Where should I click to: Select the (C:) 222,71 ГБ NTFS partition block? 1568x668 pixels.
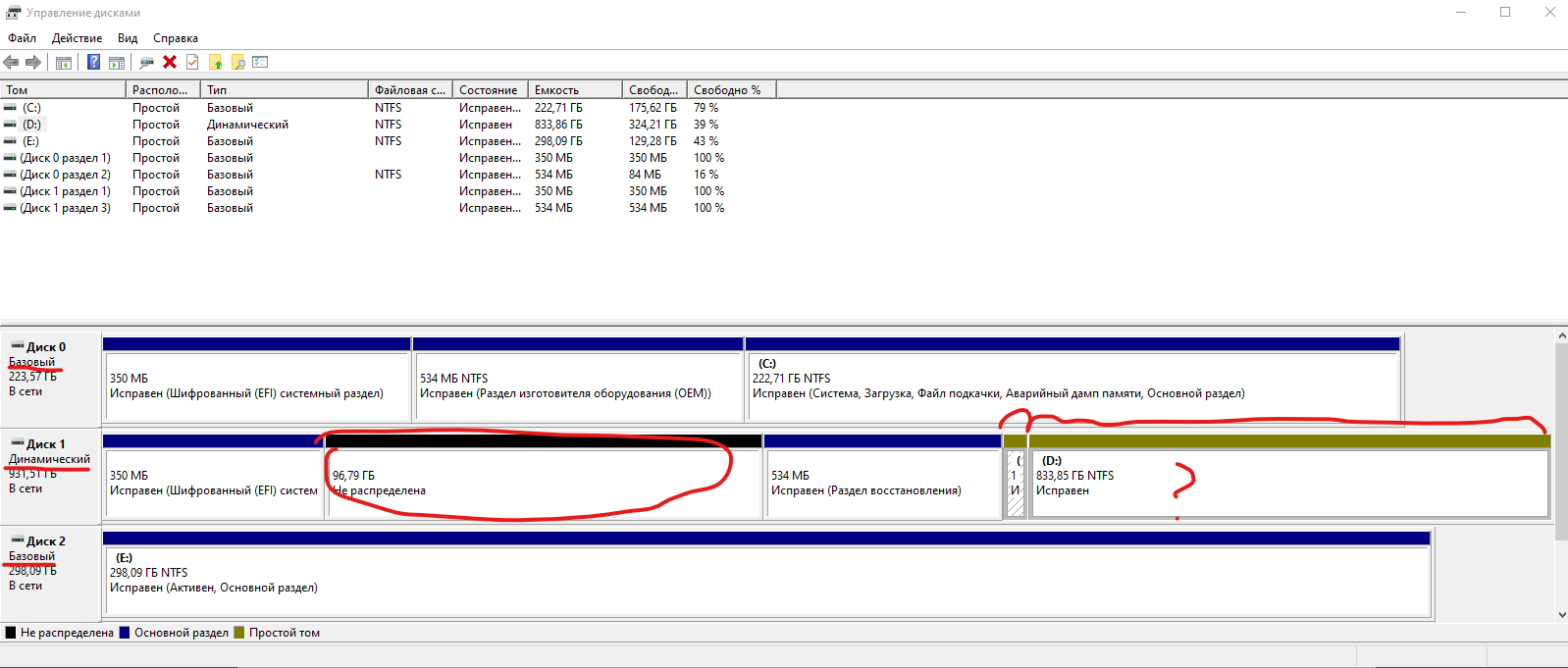point(1072,379)
